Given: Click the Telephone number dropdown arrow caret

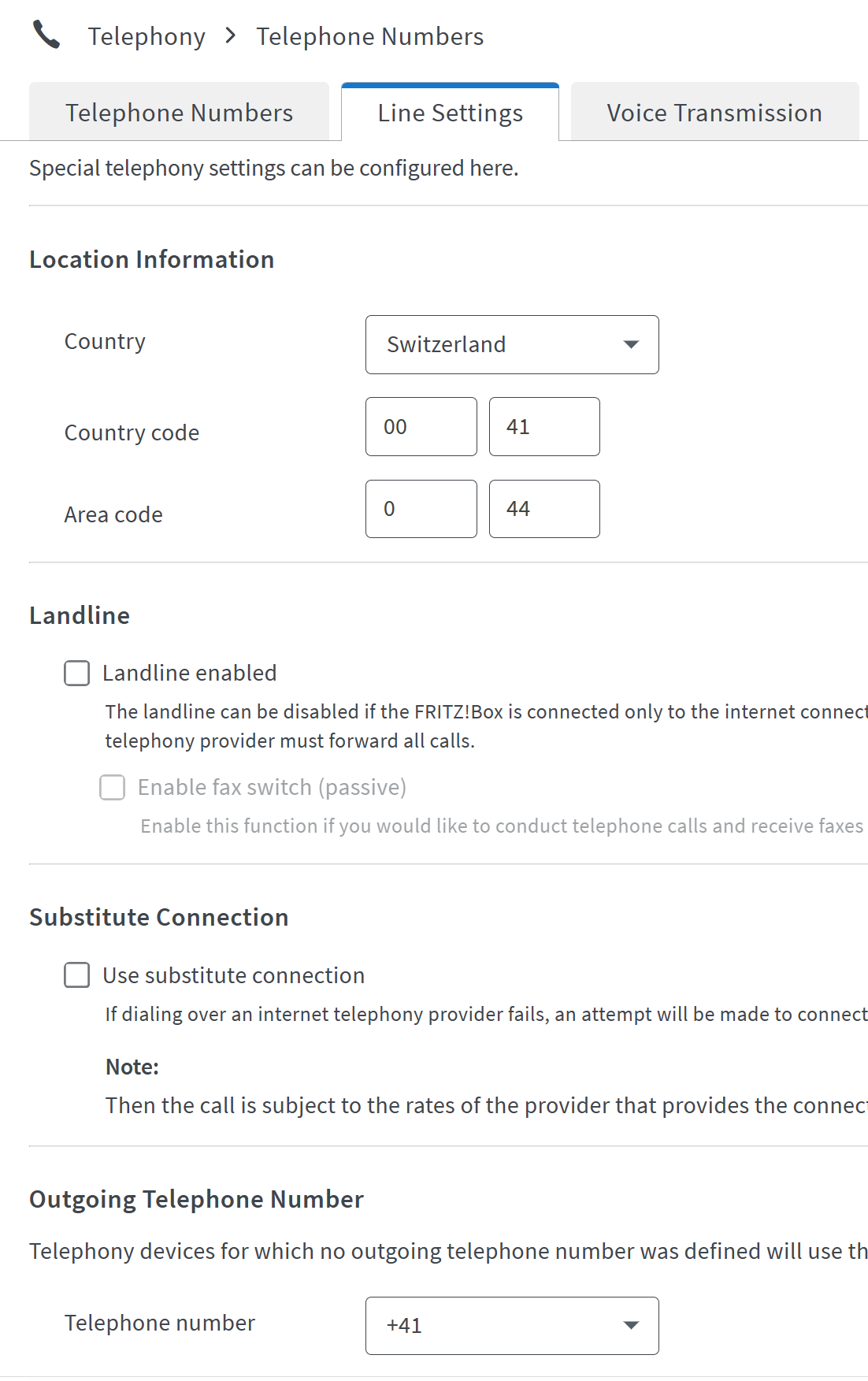Looking at the screenshot, I should pos(630,1325).
